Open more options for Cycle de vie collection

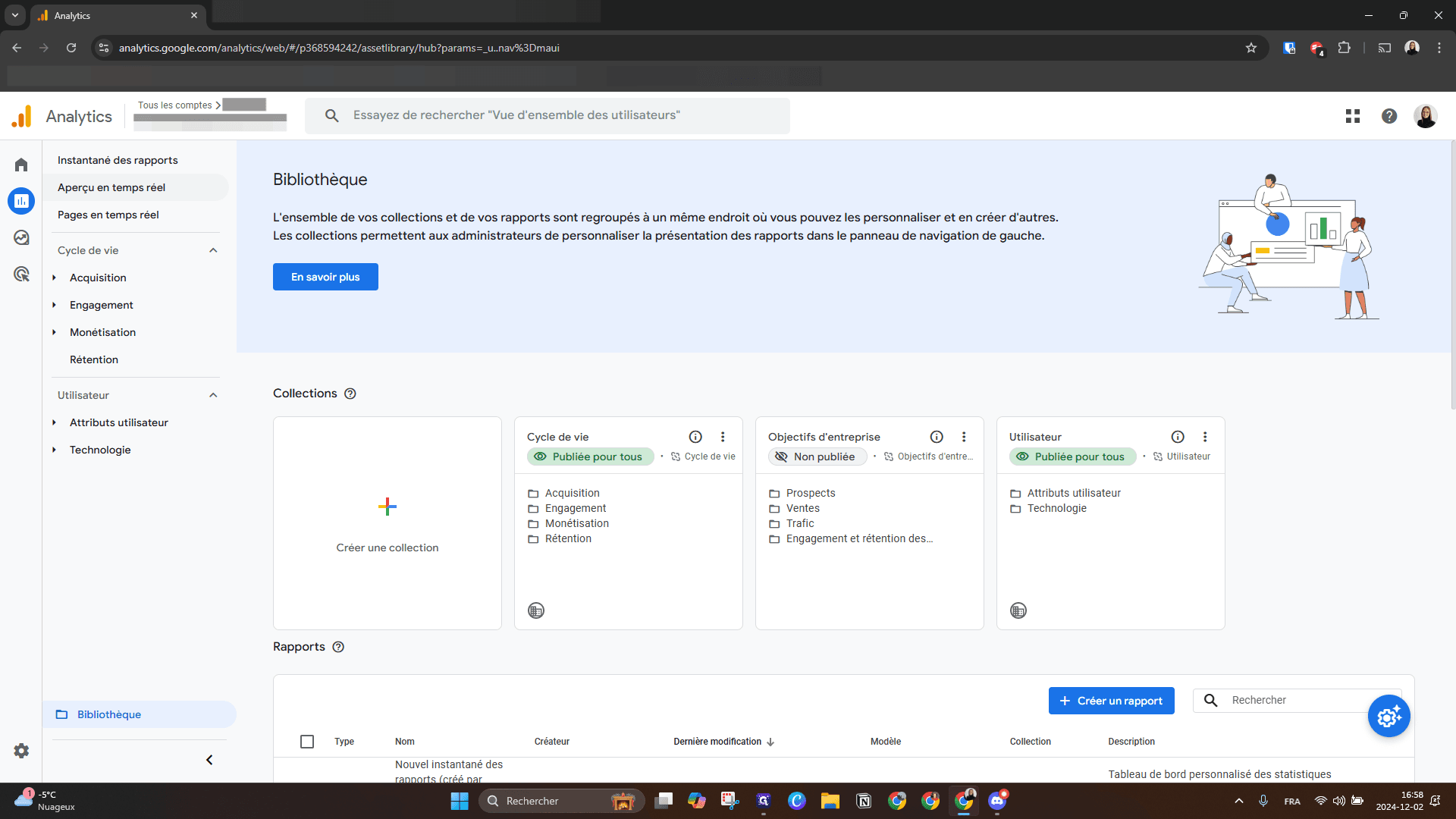[723, 437]
